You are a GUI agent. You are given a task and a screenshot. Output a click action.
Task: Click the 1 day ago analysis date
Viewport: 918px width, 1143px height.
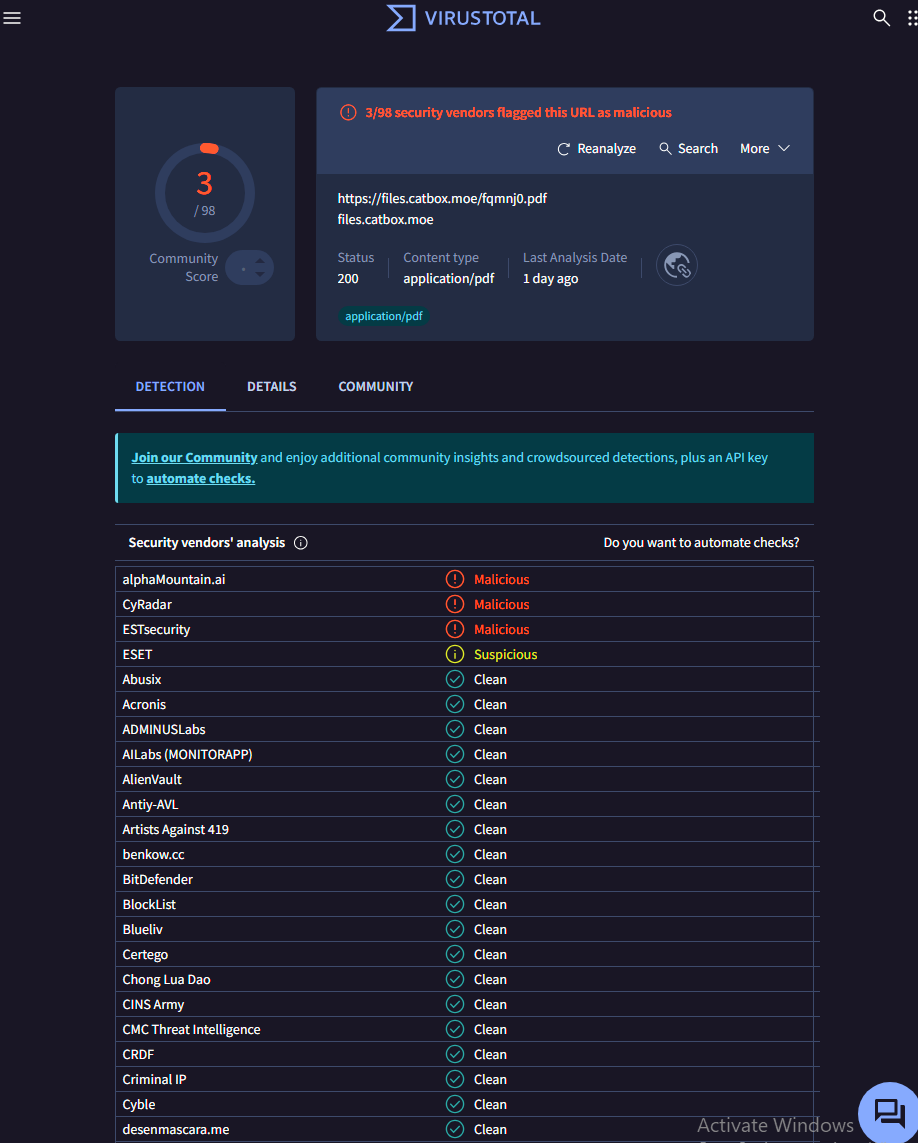click(x=551, y=278)
